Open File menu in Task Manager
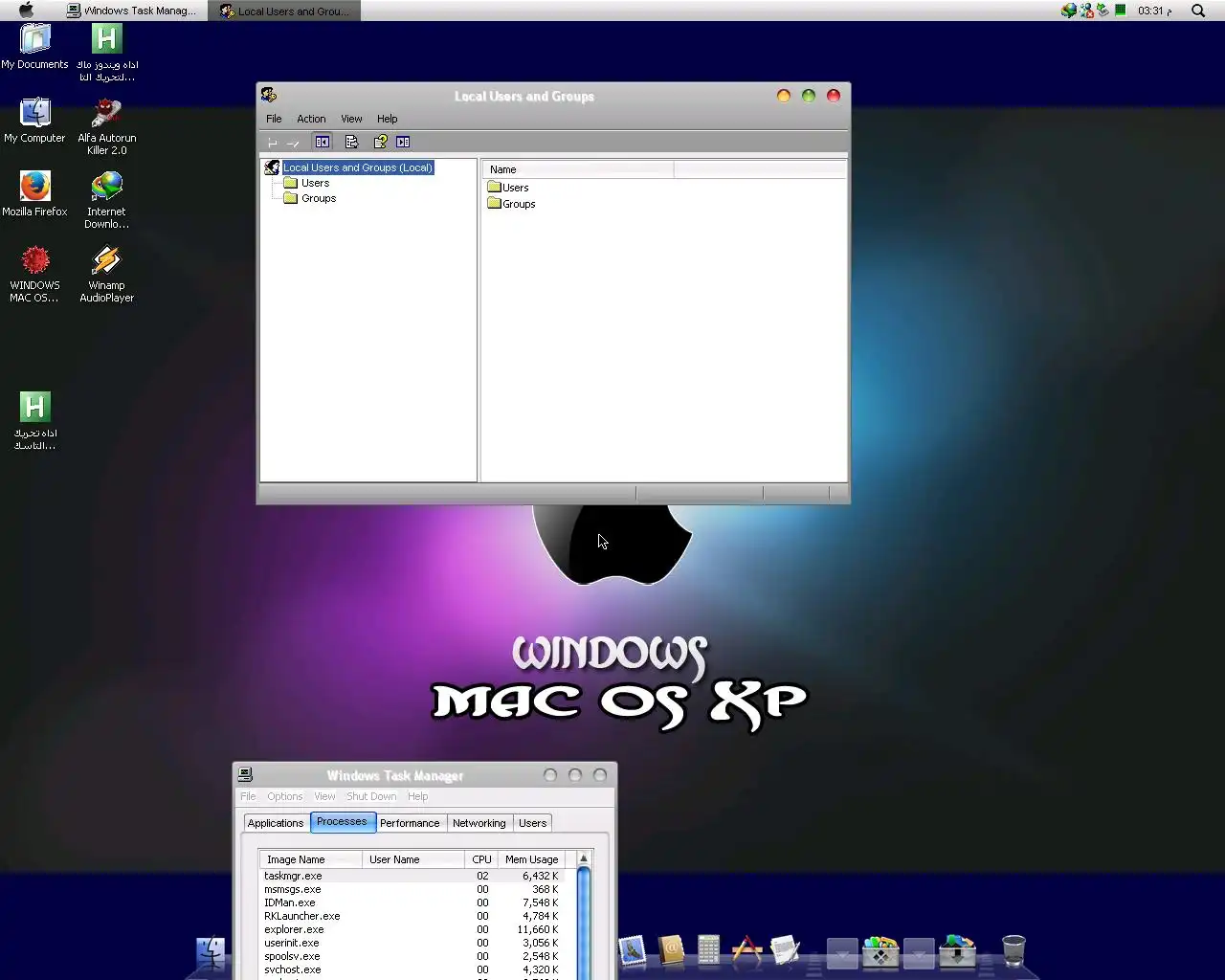Viewport: 1225px width, 980px height. (248, 796)
